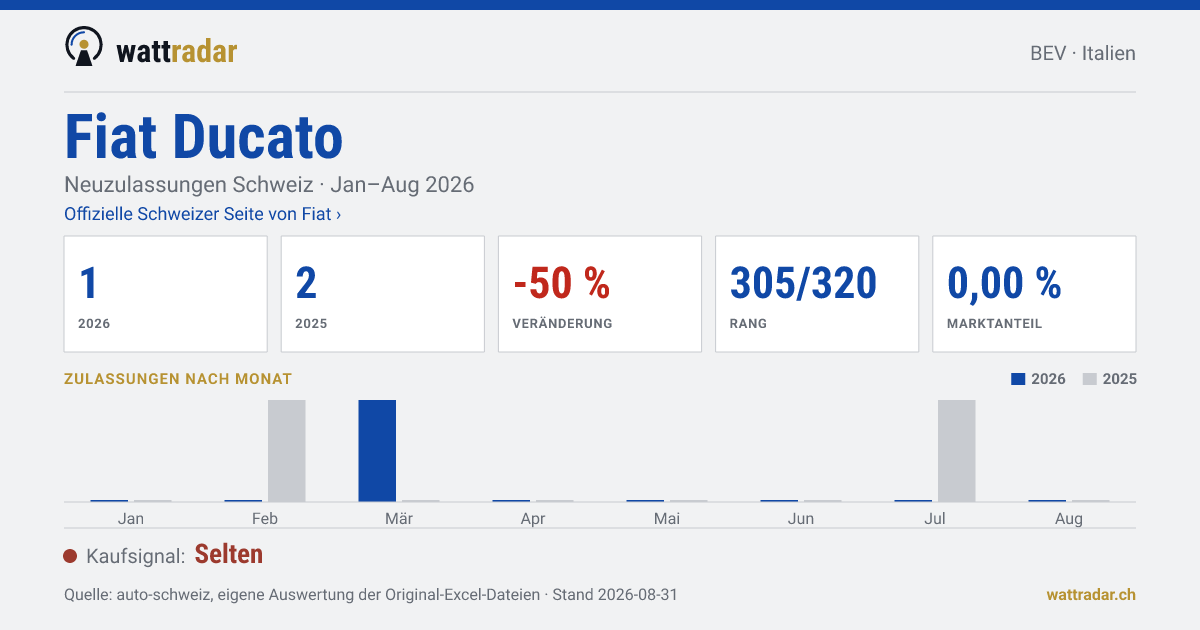This screenshot has height=630, width=1200.
Task: Click the Mai axis label
Action: [667, 519]
